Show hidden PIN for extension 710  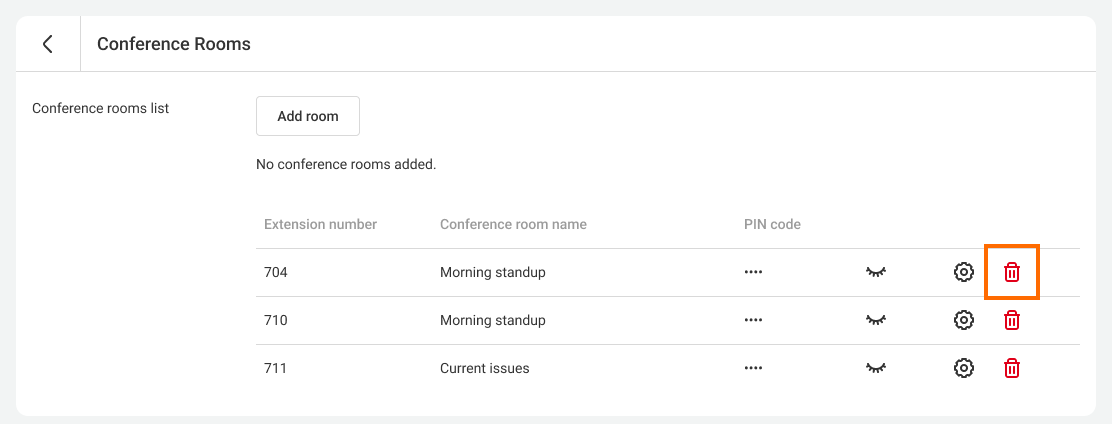[876, 320]
